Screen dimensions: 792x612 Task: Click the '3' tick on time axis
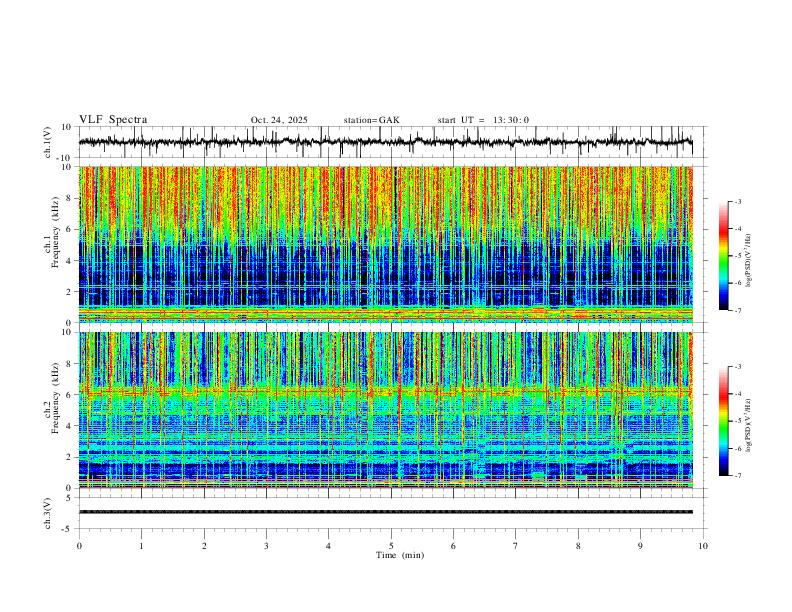[x=266, y=546]
